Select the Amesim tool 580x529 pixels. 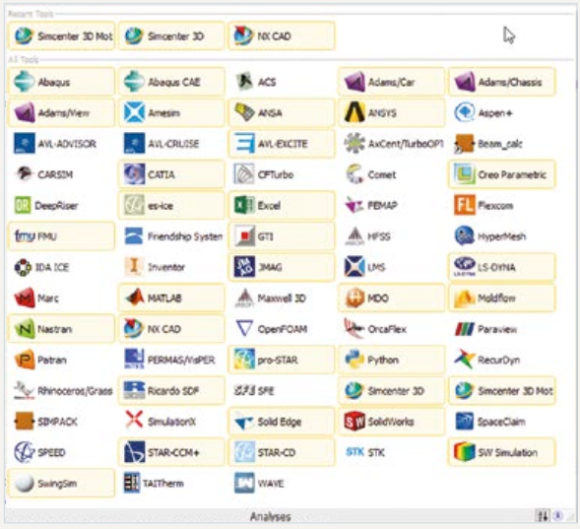click(x=172, y=113)
